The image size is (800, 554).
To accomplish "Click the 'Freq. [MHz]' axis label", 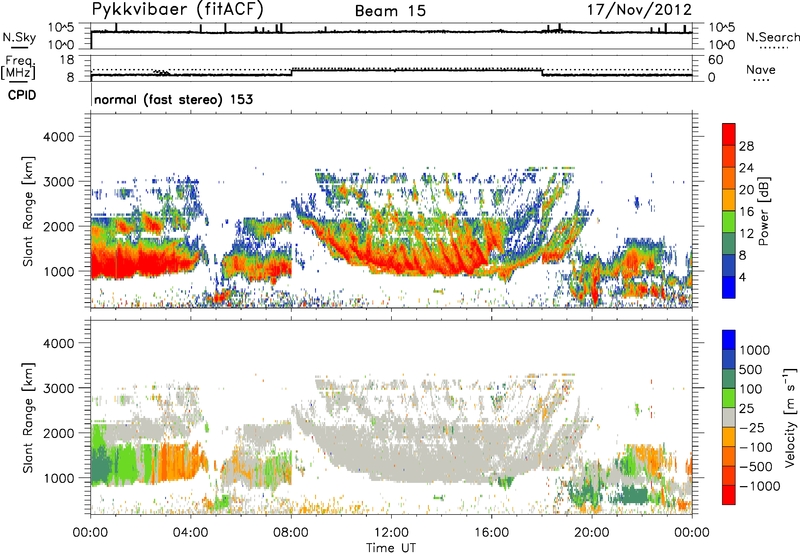I will (18, 67).
